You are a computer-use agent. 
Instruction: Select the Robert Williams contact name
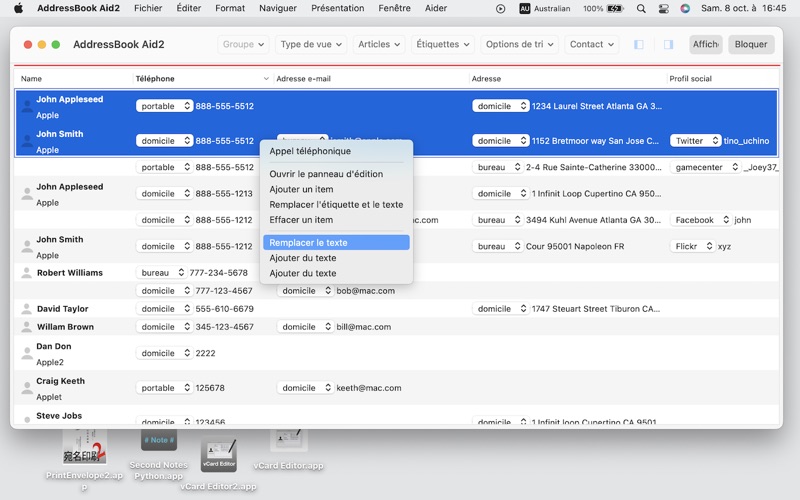click(x=70, y=273)
